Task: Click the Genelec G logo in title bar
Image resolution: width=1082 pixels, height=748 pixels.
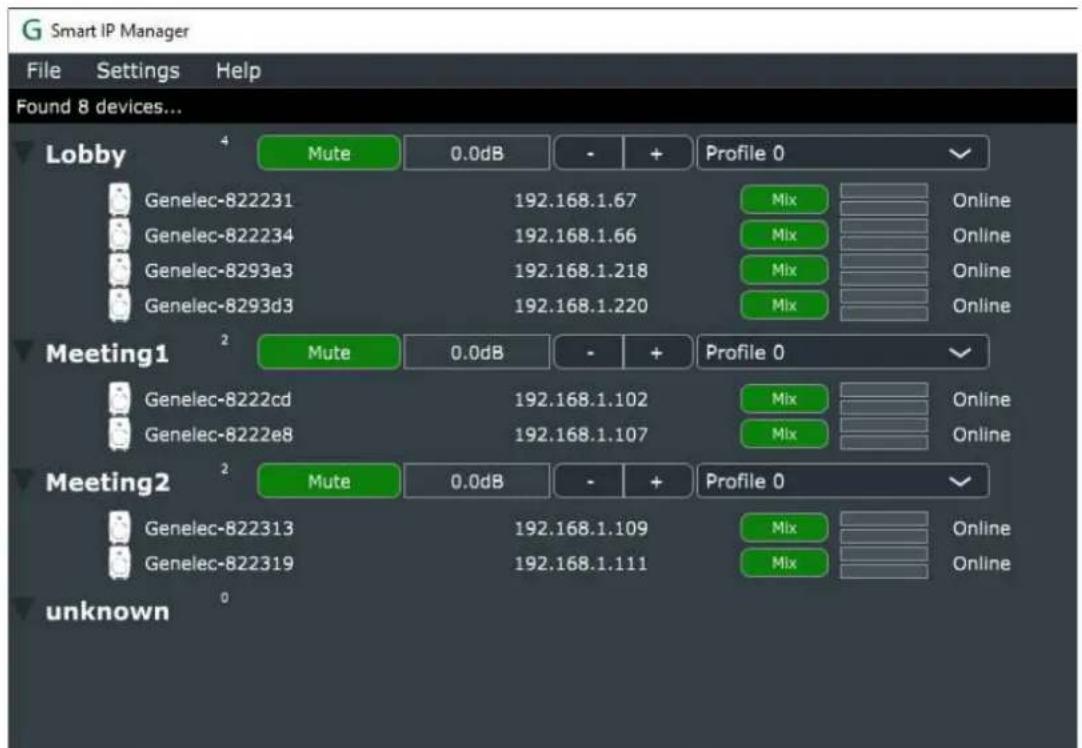Action: click(32, 30)
